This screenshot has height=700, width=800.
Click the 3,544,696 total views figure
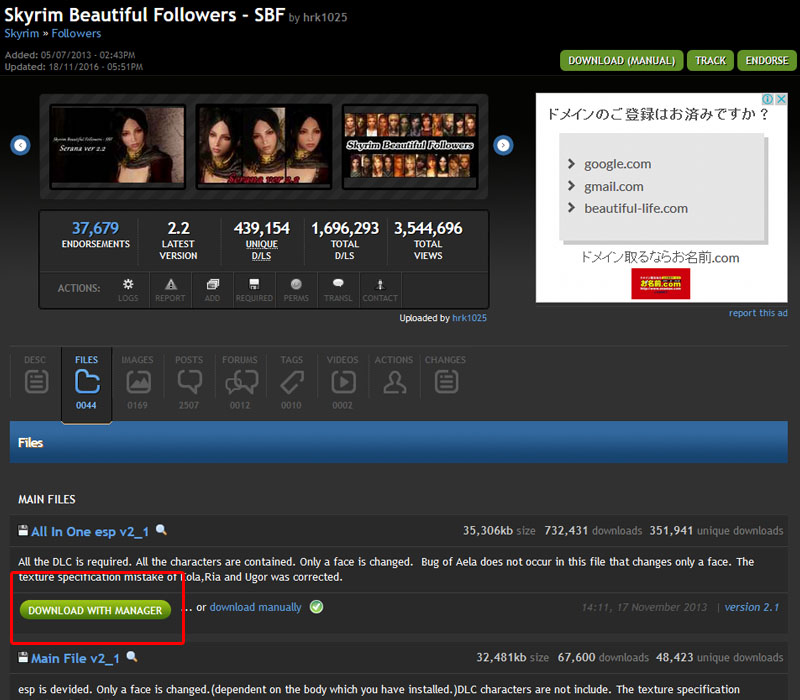point(428,228)
